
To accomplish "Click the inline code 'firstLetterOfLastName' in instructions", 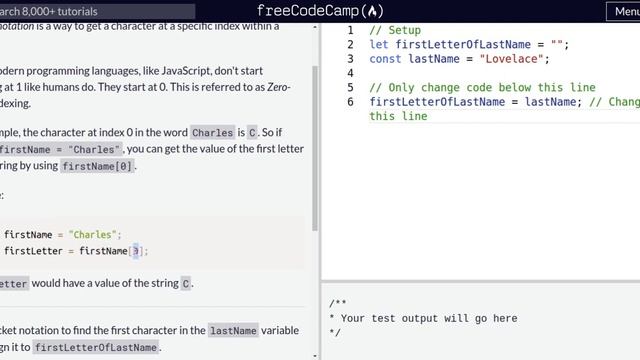I will coord(96,347).
